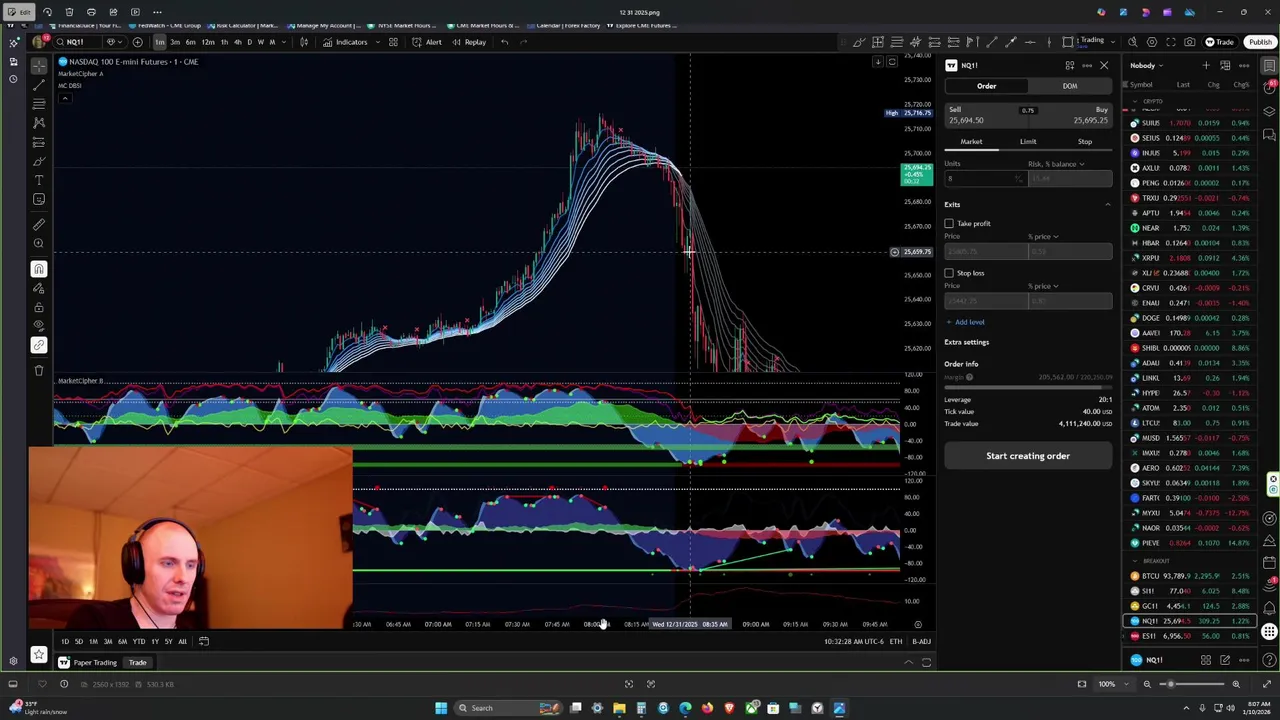This screenshot has width=1280, height=720.
Task: Click the Add level link
Action: (x=965, y=322)
